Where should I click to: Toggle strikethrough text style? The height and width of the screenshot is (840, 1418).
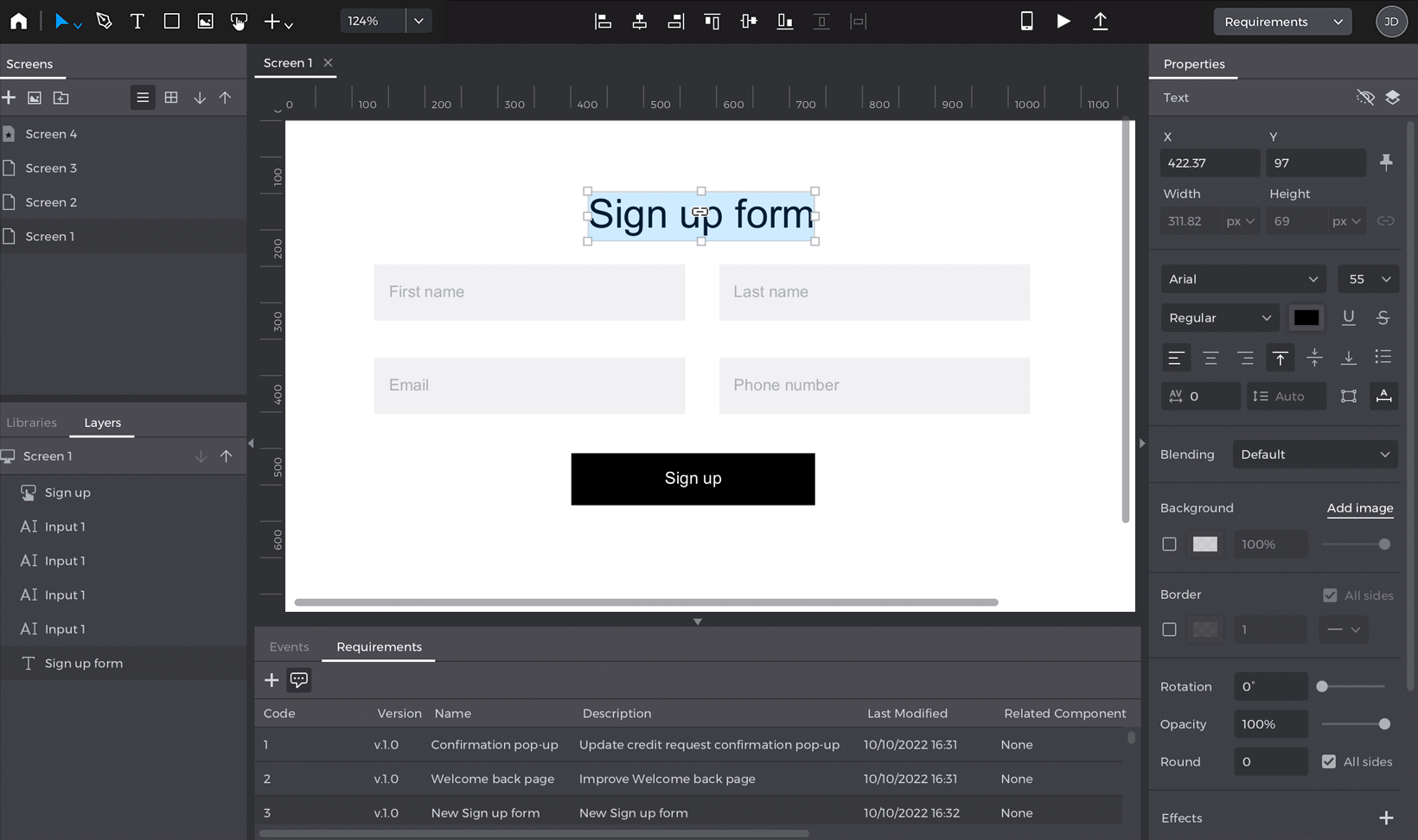1383,318
